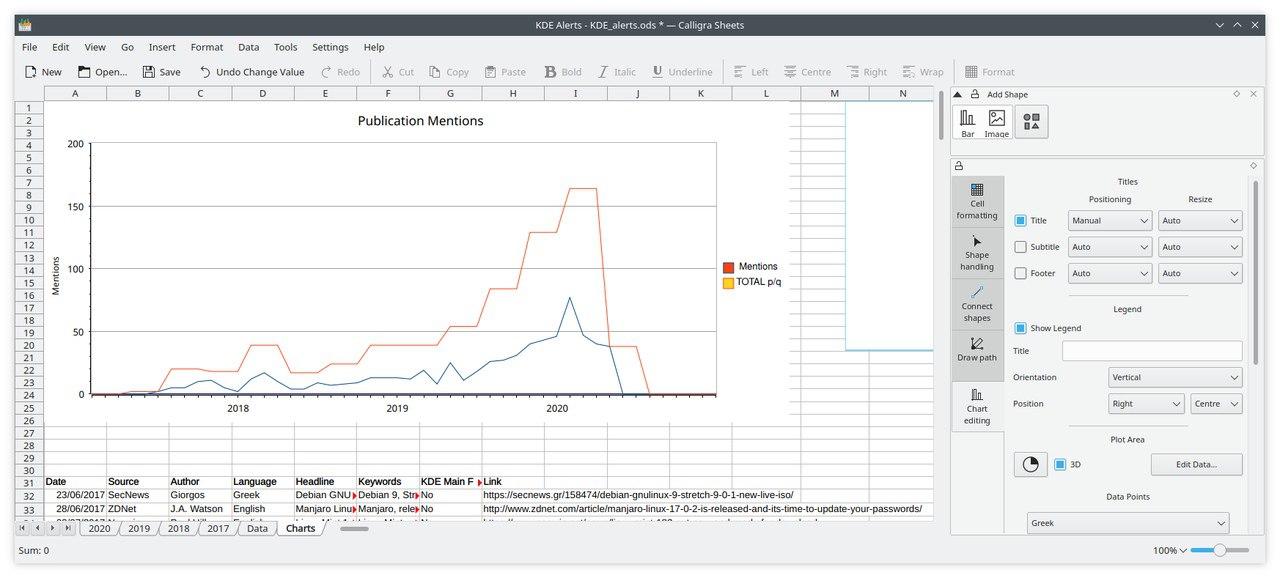Image resolution: width=1280 pixels, height=578 pixels.
Task: Click the Redo toolbar button
Action: [x=340, y=72]
